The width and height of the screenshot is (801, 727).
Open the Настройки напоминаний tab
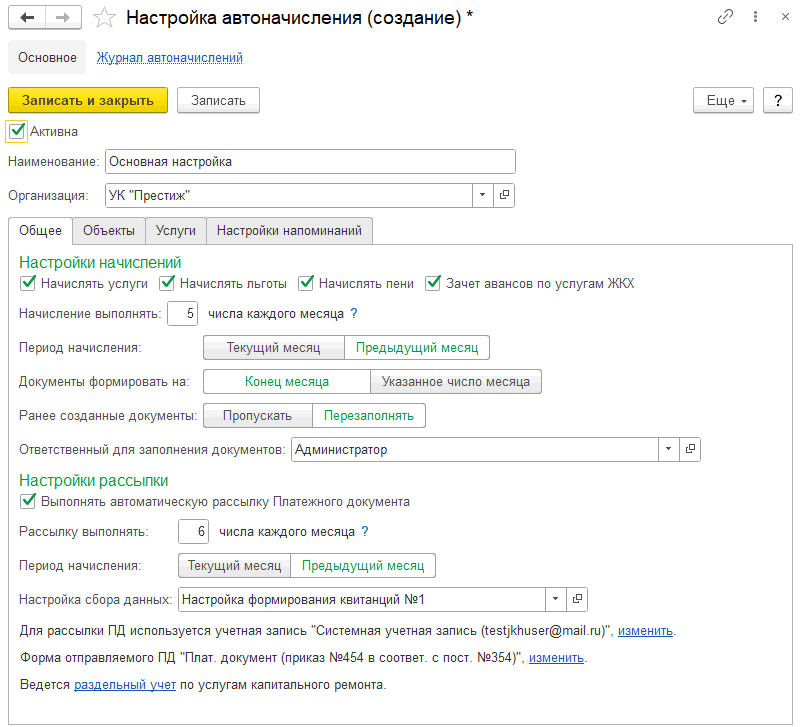(289, 230)
